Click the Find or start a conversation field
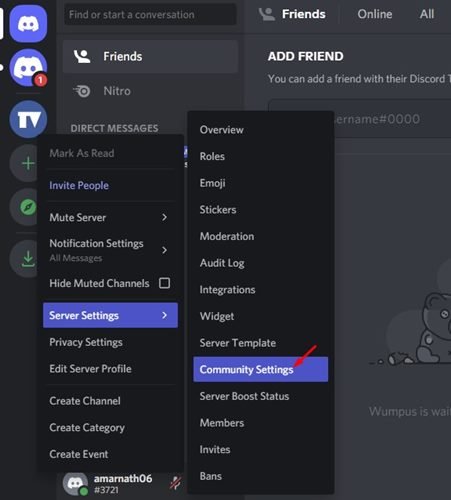 150,15
